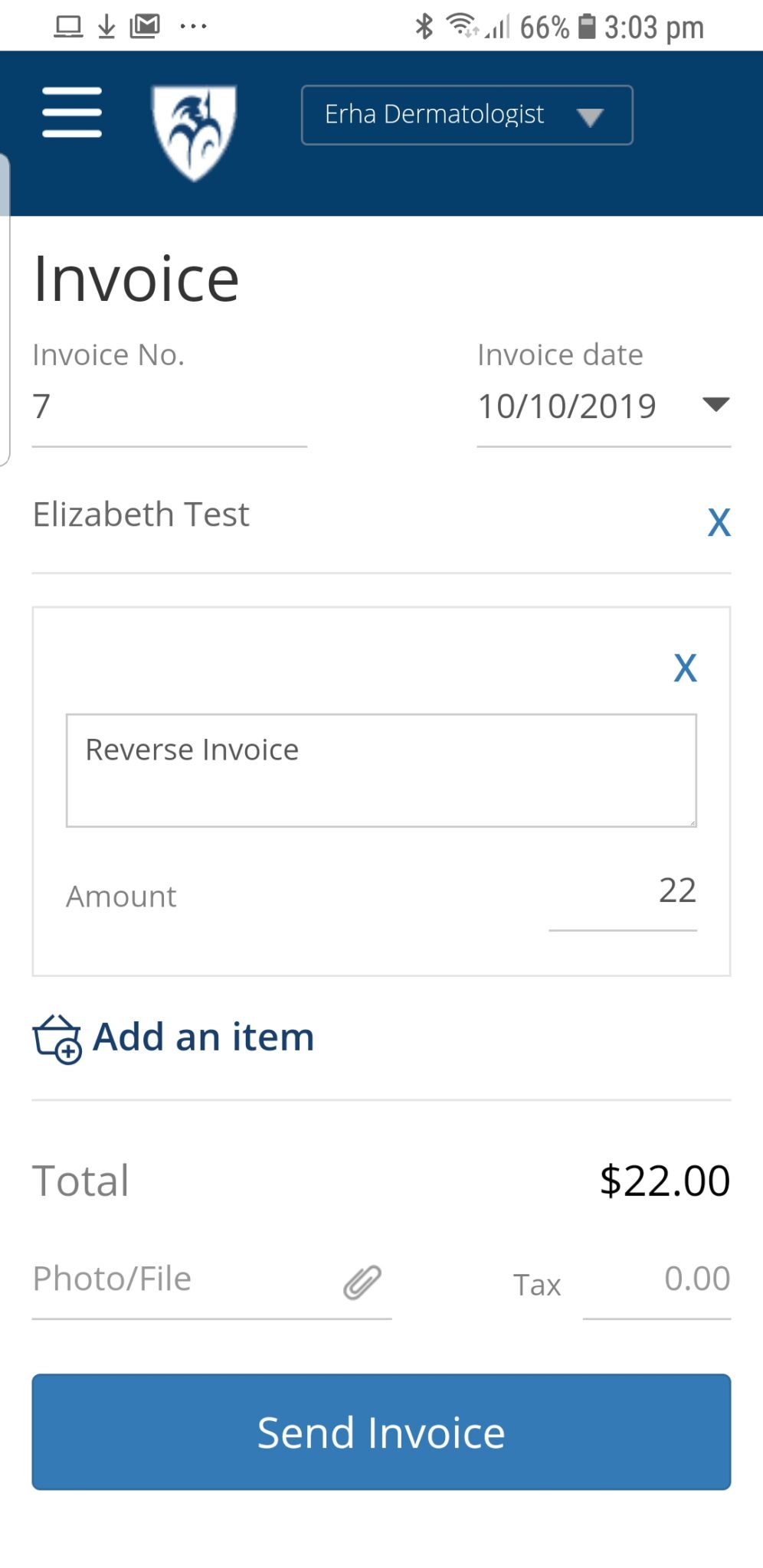The image size is (763, 1568).
Task: Open the hamburger navigation menu
Action: 72,113
